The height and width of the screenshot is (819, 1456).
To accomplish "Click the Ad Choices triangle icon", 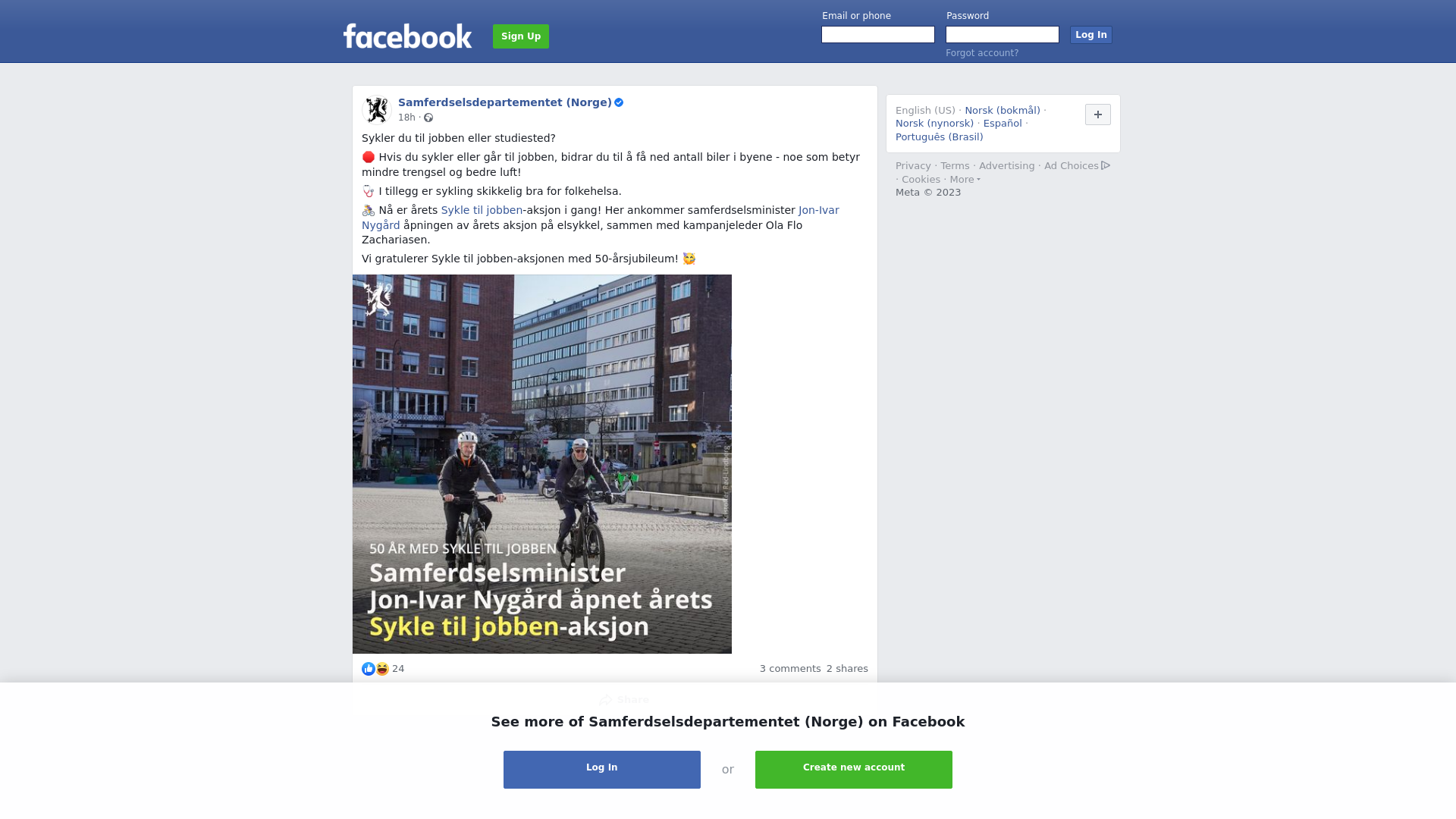I will pos(1106,165).
